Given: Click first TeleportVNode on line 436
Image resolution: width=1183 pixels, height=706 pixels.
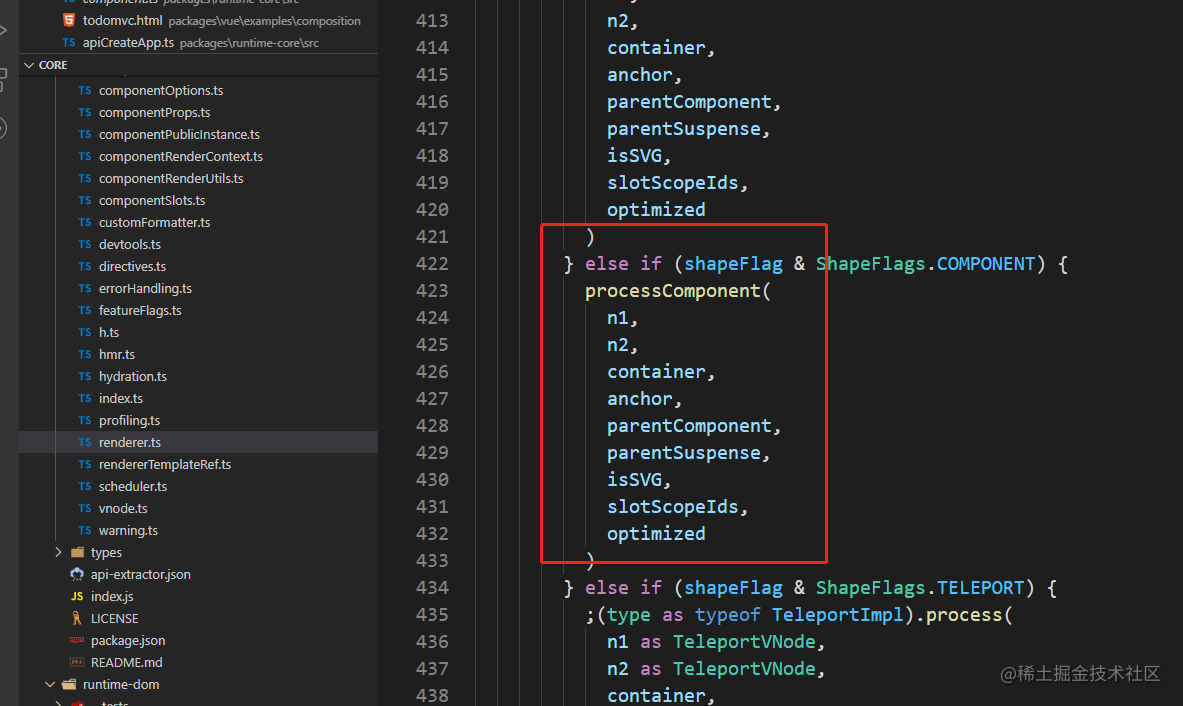Looking at the screenshot, I should click(744, 642).
